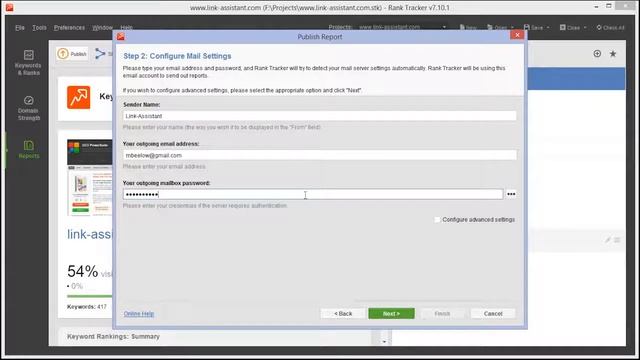Screen dimensions: 640x360
Task: Click the outgoing mailbox password field
Action: (x=313, y=194)
